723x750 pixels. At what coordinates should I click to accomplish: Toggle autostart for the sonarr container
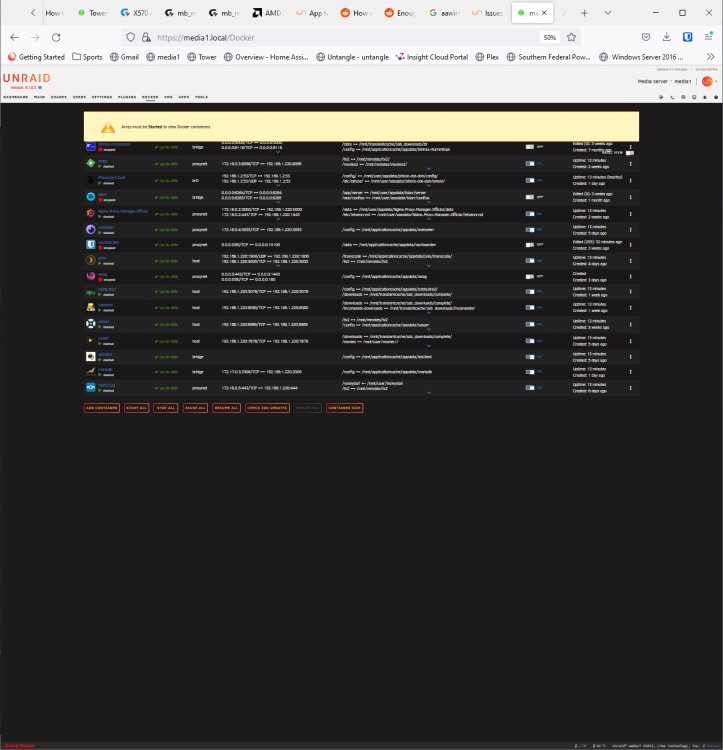[x=530, y=324]
